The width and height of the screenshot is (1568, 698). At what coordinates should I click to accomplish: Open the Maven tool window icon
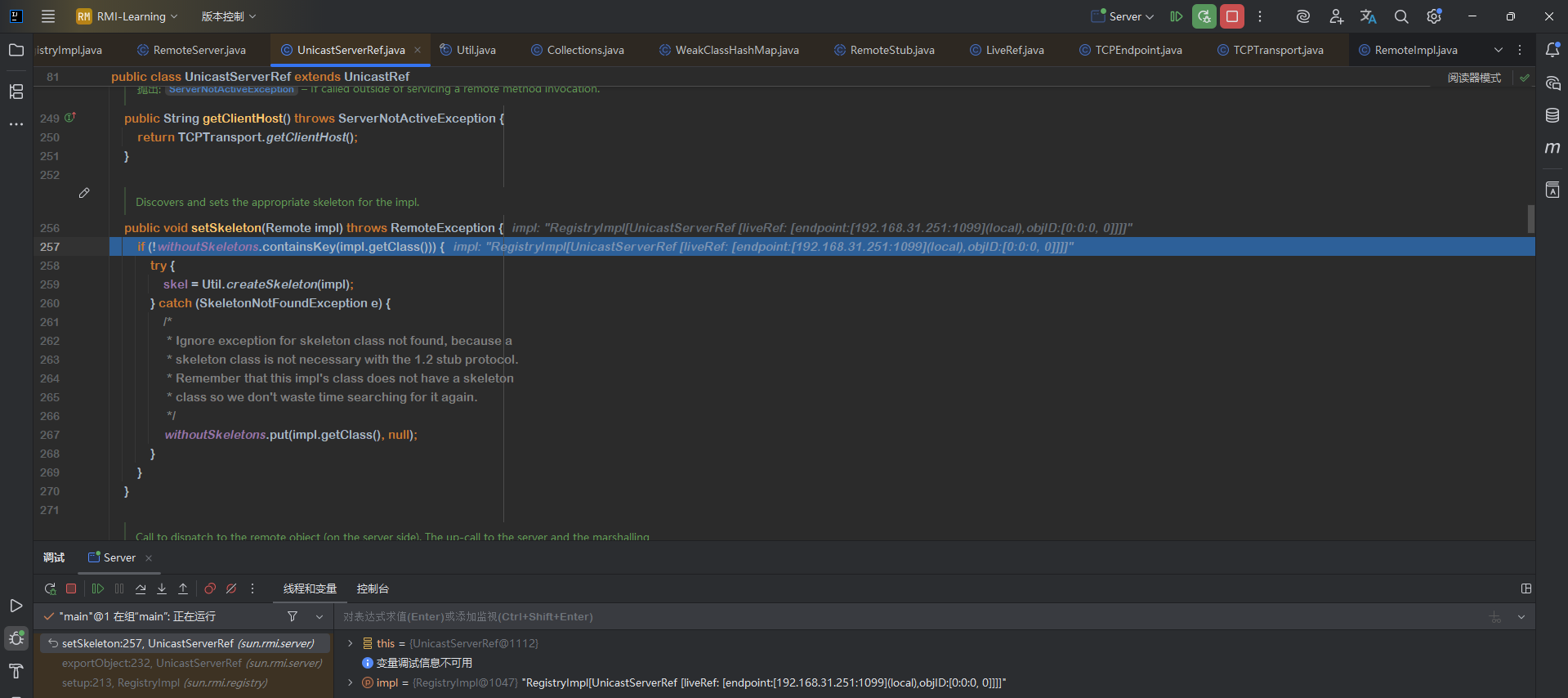point(1552,148)
